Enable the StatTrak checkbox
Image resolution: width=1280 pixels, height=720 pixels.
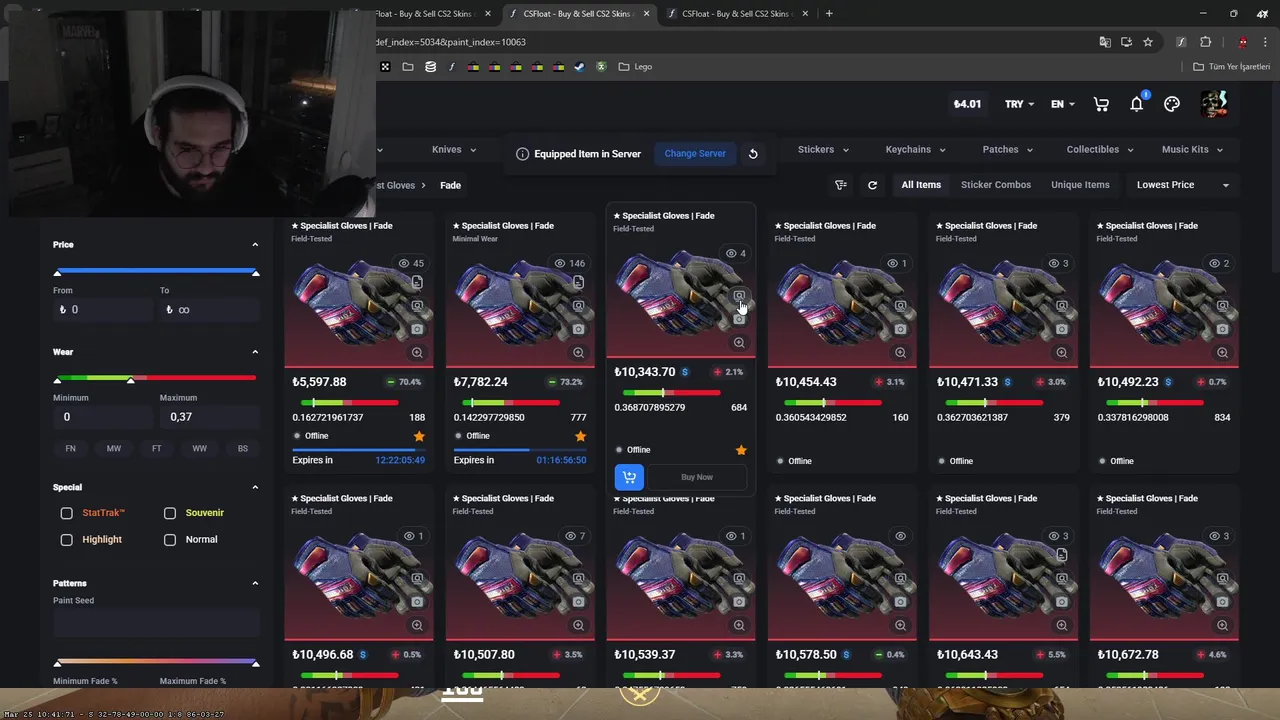coord(67,513)
